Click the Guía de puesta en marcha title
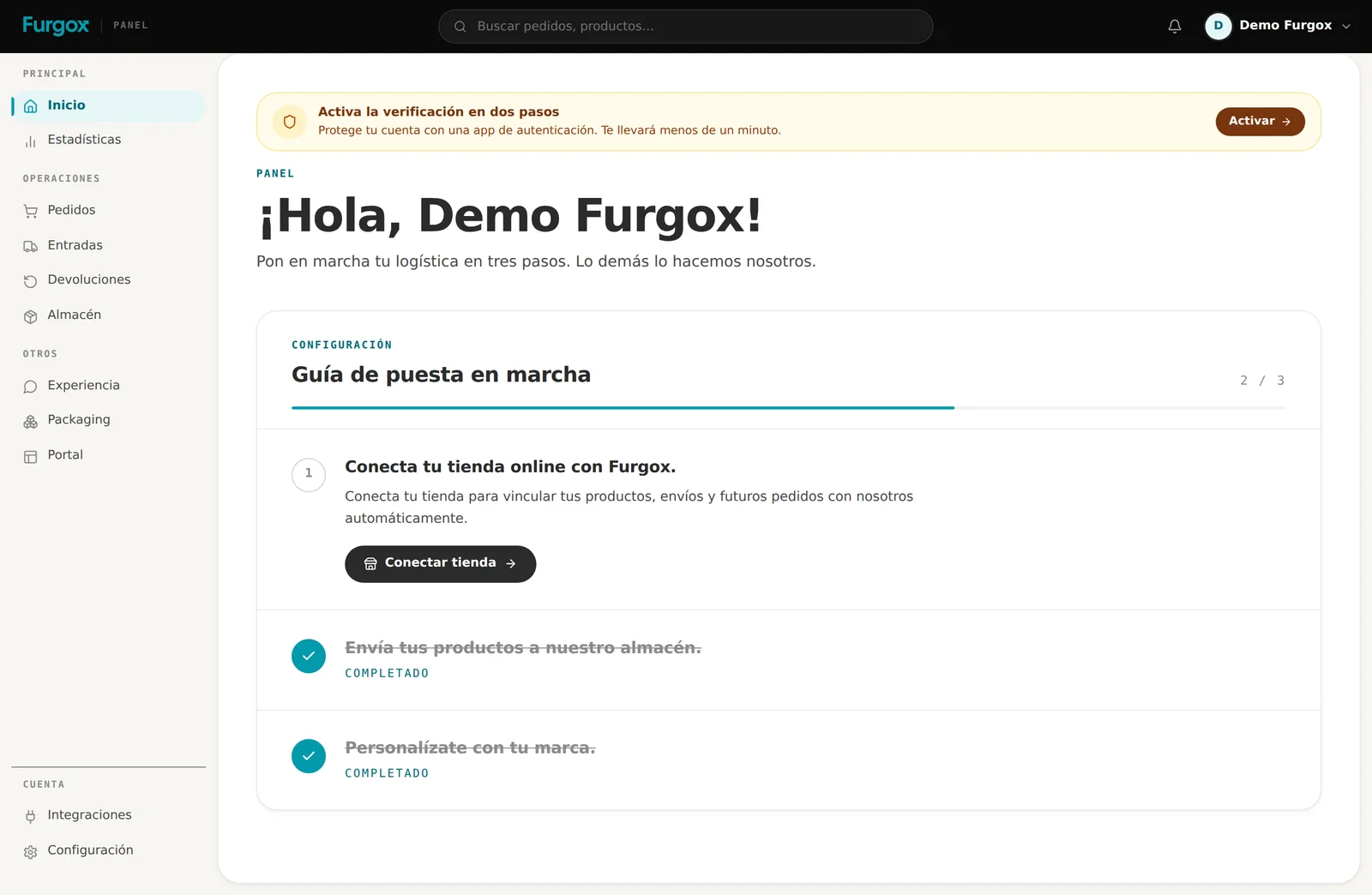 click(441, 375)
